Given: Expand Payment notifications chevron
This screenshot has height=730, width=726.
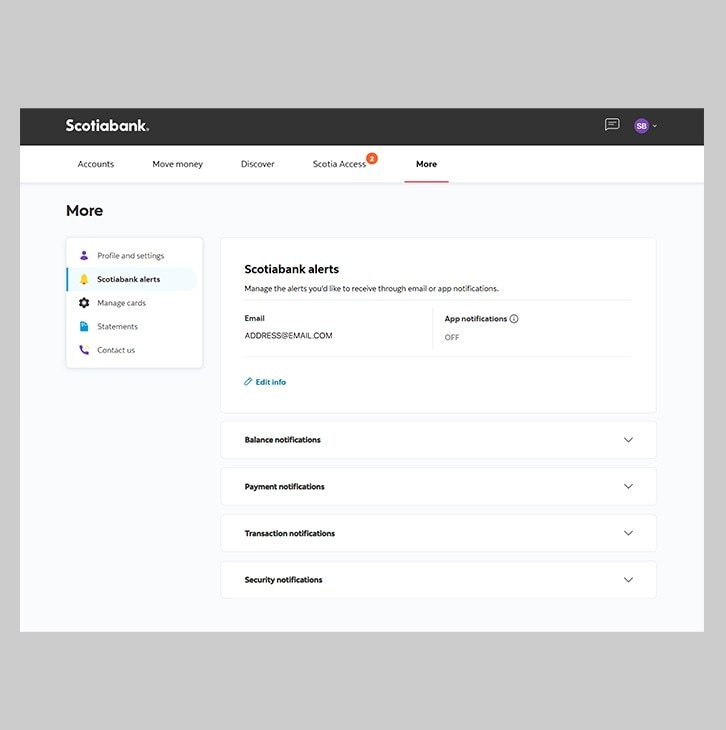Looking at the screenshot, I should tap(628, 486).
